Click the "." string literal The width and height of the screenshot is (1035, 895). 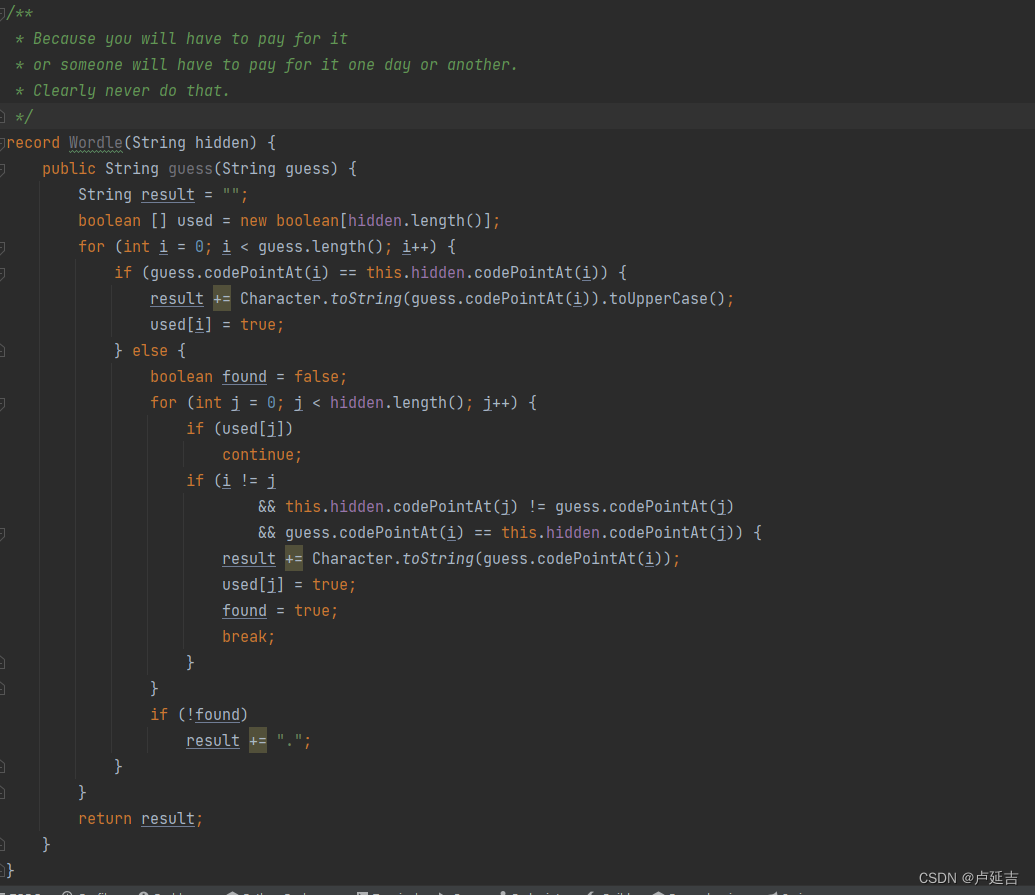point(289,741)
